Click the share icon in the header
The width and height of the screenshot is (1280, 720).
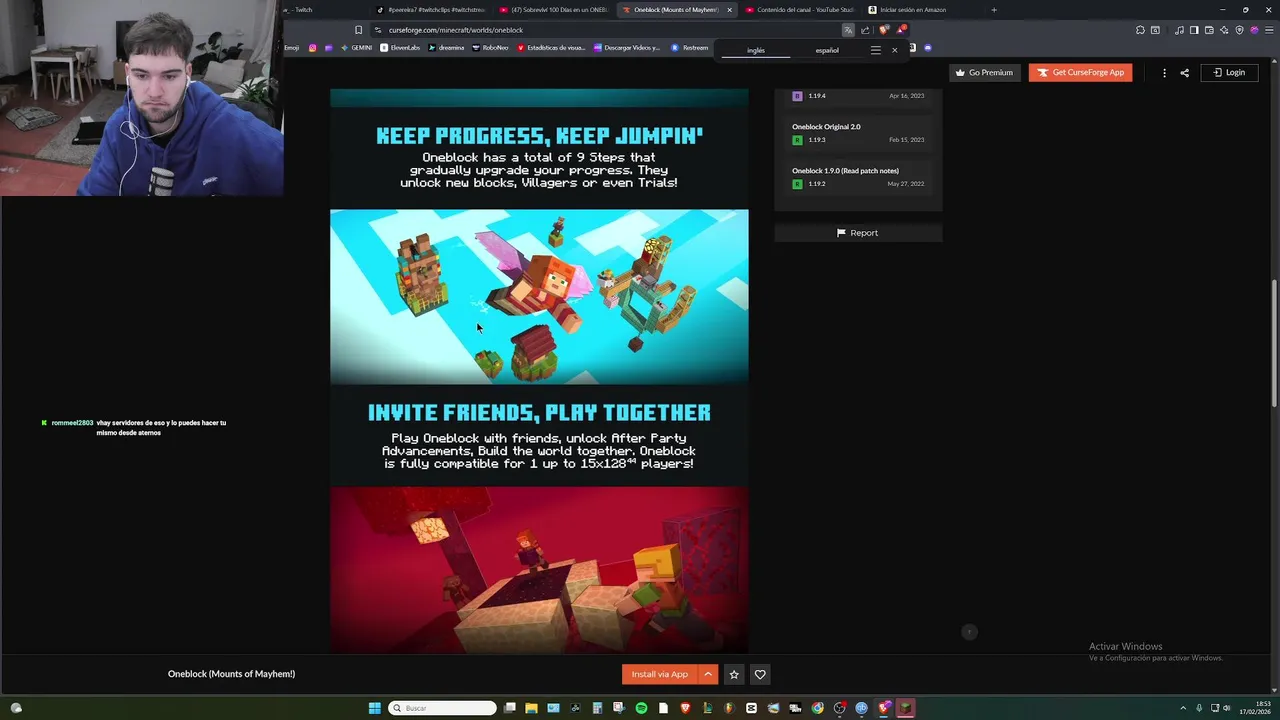tap(1184, 72)
